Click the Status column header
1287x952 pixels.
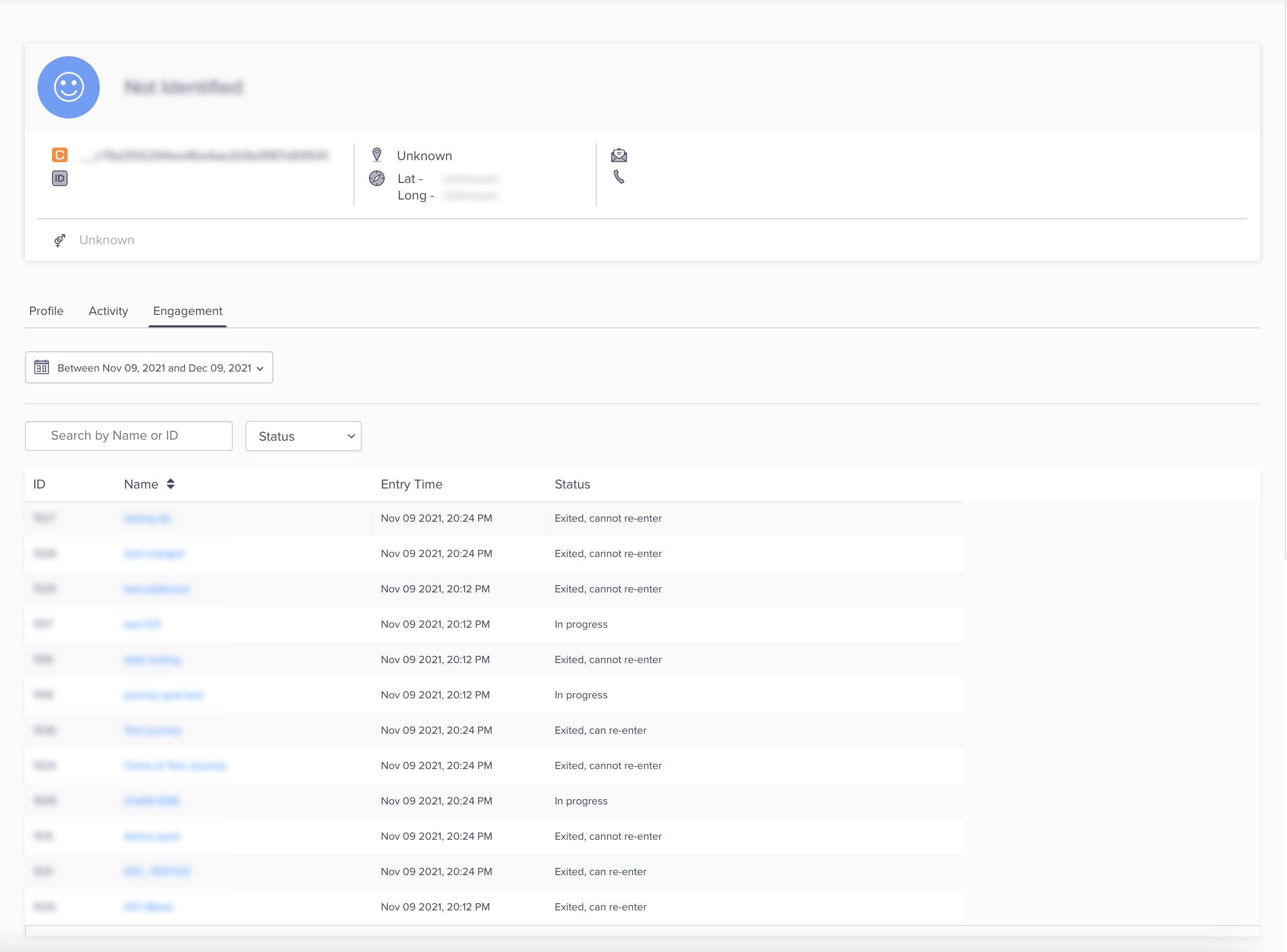(572, 484)
